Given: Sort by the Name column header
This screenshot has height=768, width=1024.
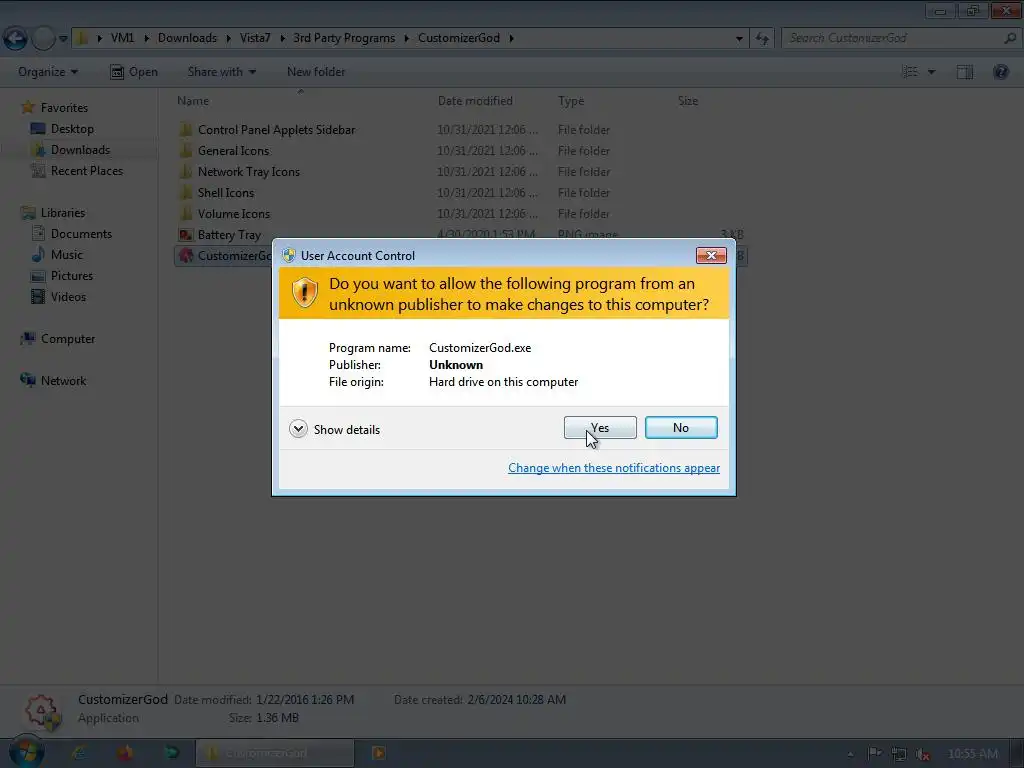Looking at the screenshot, I should (x=193, y=101).
